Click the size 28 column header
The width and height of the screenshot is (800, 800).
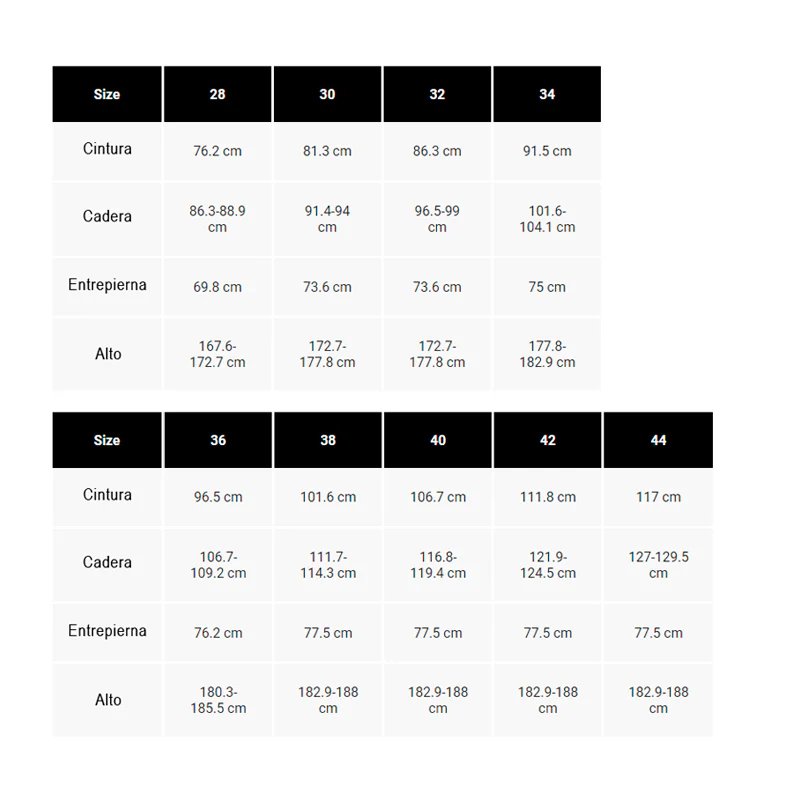[217, 94]
